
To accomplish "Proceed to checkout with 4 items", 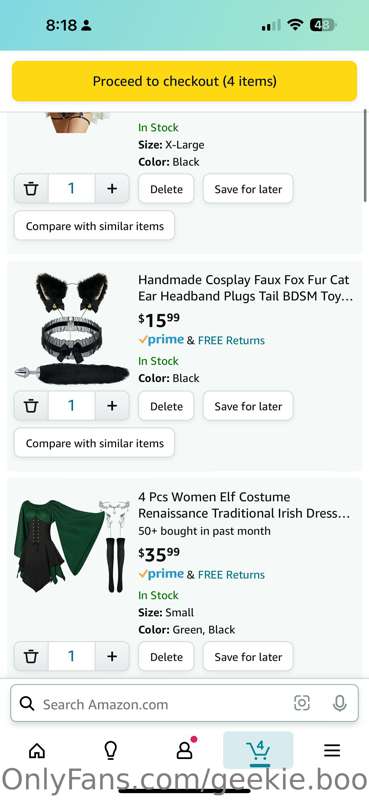I will point(184,81).
